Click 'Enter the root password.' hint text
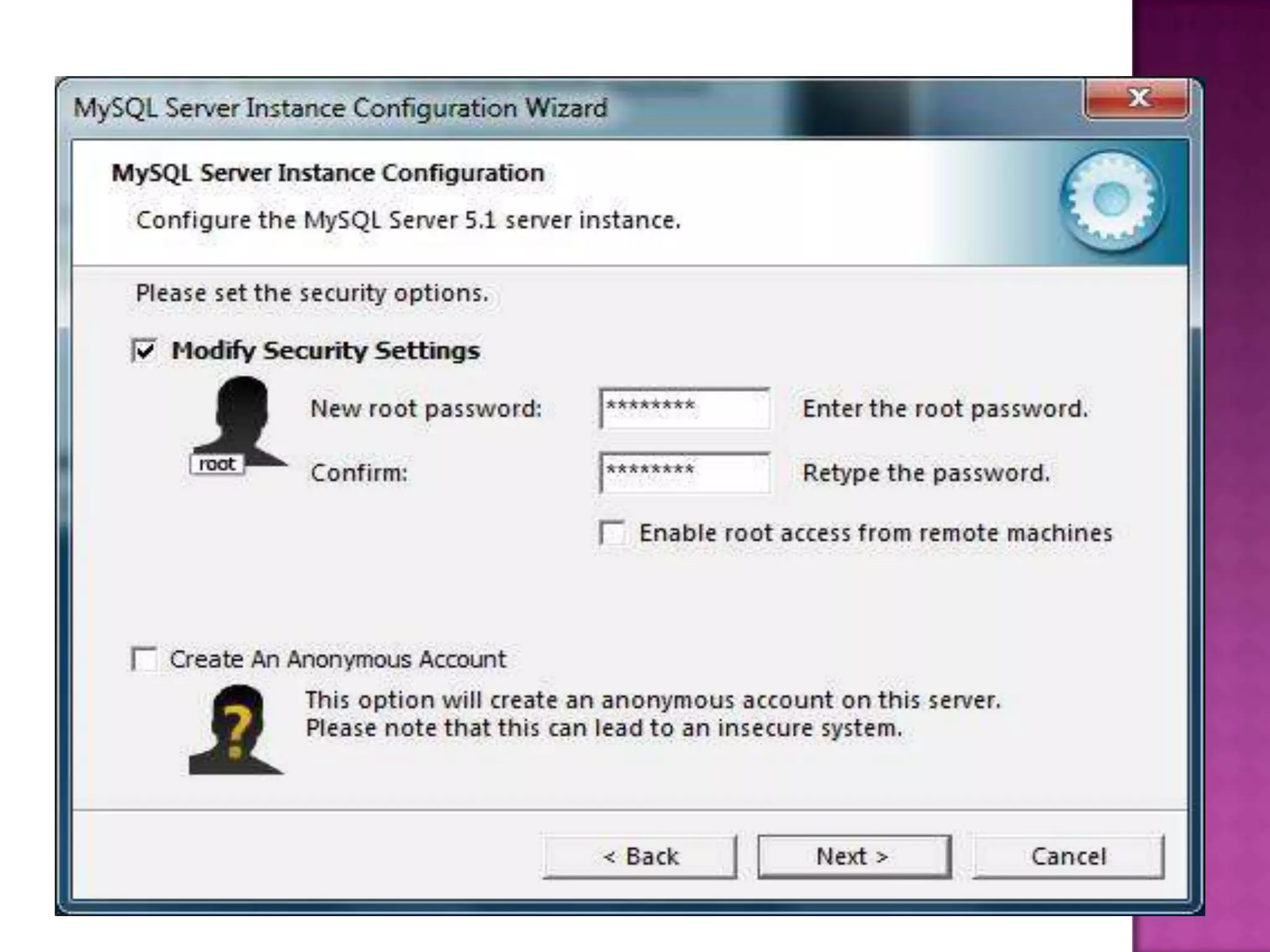 945,408
